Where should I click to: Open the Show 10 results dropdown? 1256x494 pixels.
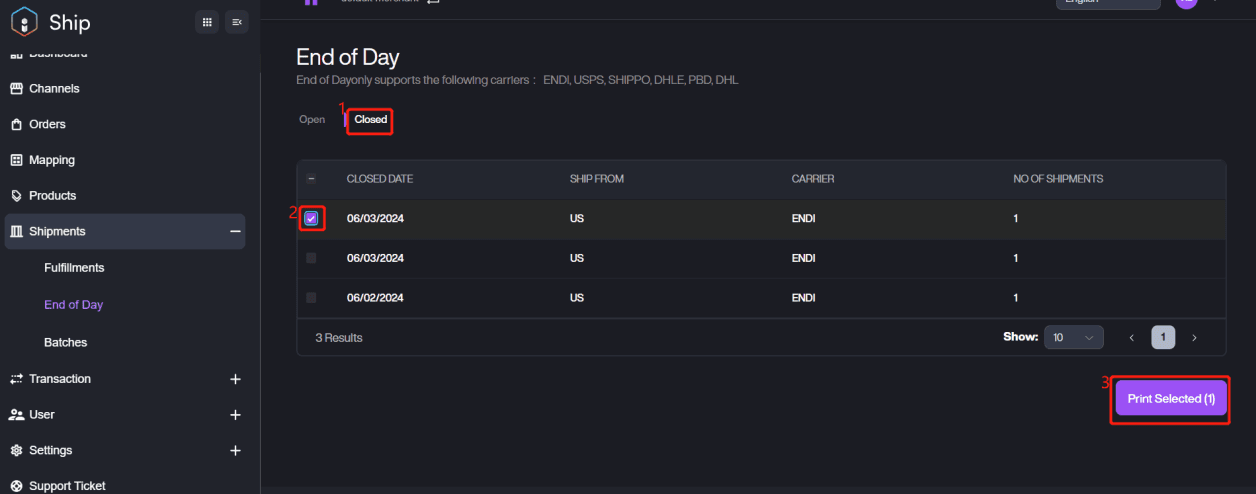coord(1073,338)
